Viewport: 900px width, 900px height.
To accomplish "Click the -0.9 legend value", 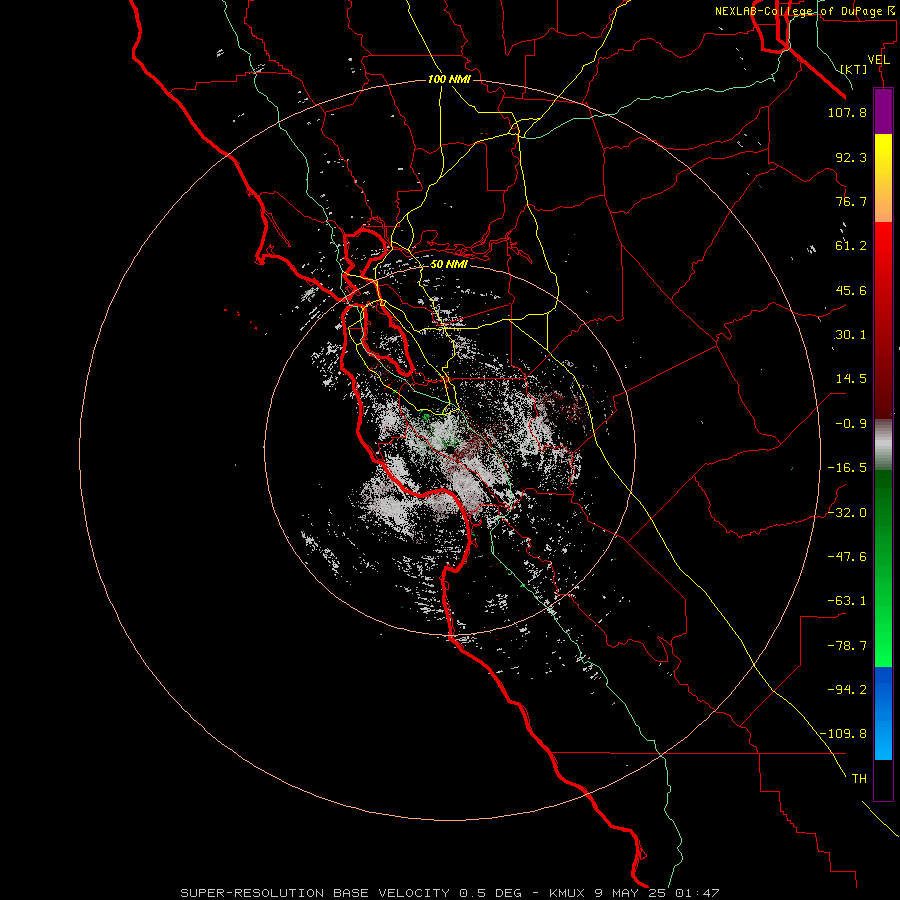I will pos(851,424).
